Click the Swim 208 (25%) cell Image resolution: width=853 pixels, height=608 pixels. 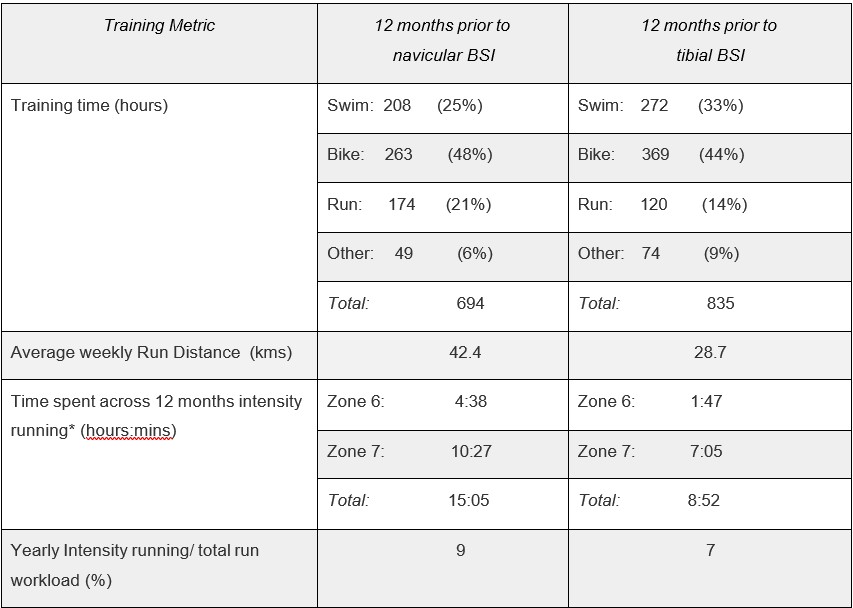(x=443, y=108)
